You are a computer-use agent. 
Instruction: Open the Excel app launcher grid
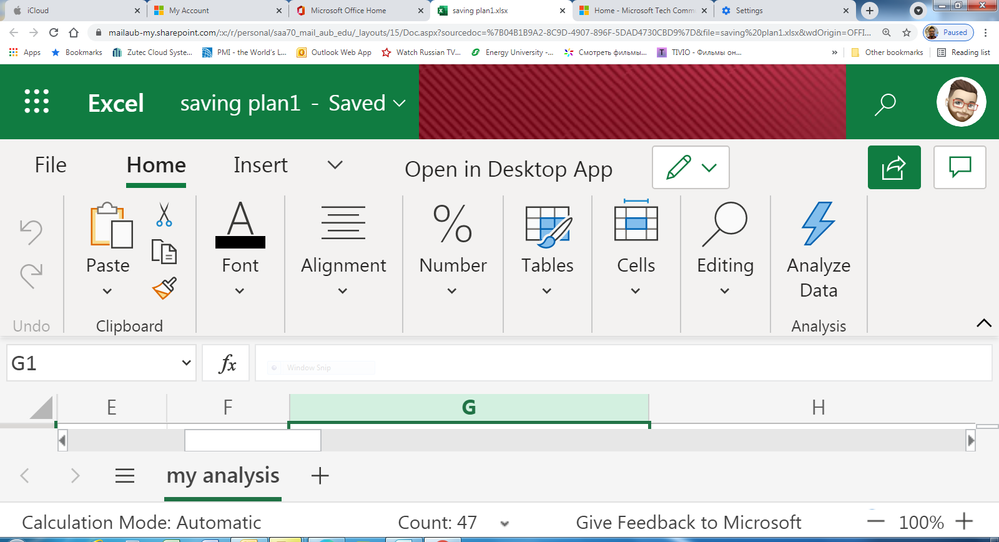tap(36, 102)
